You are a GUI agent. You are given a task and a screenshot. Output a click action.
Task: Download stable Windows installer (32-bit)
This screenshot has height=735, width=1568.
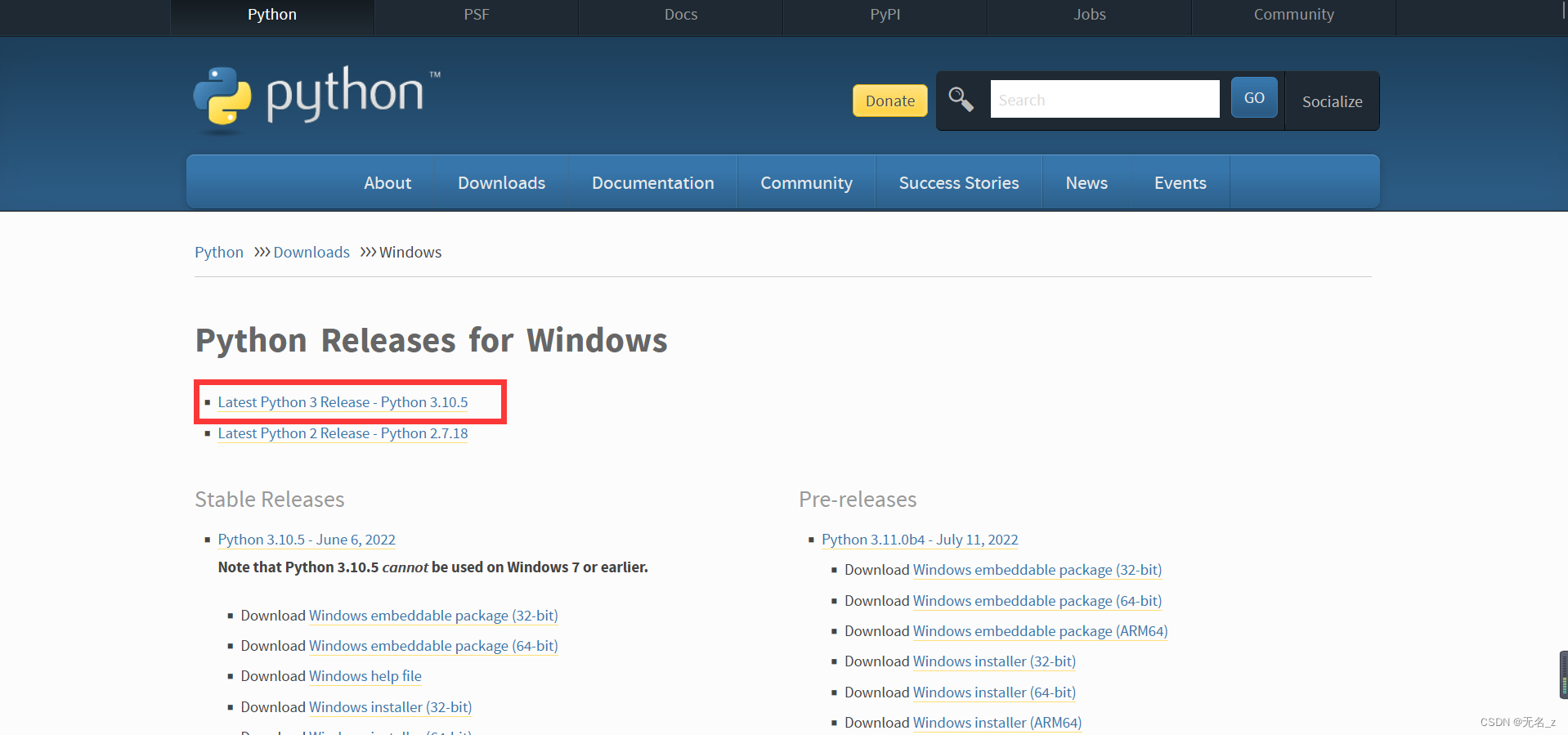click(390, 707)
